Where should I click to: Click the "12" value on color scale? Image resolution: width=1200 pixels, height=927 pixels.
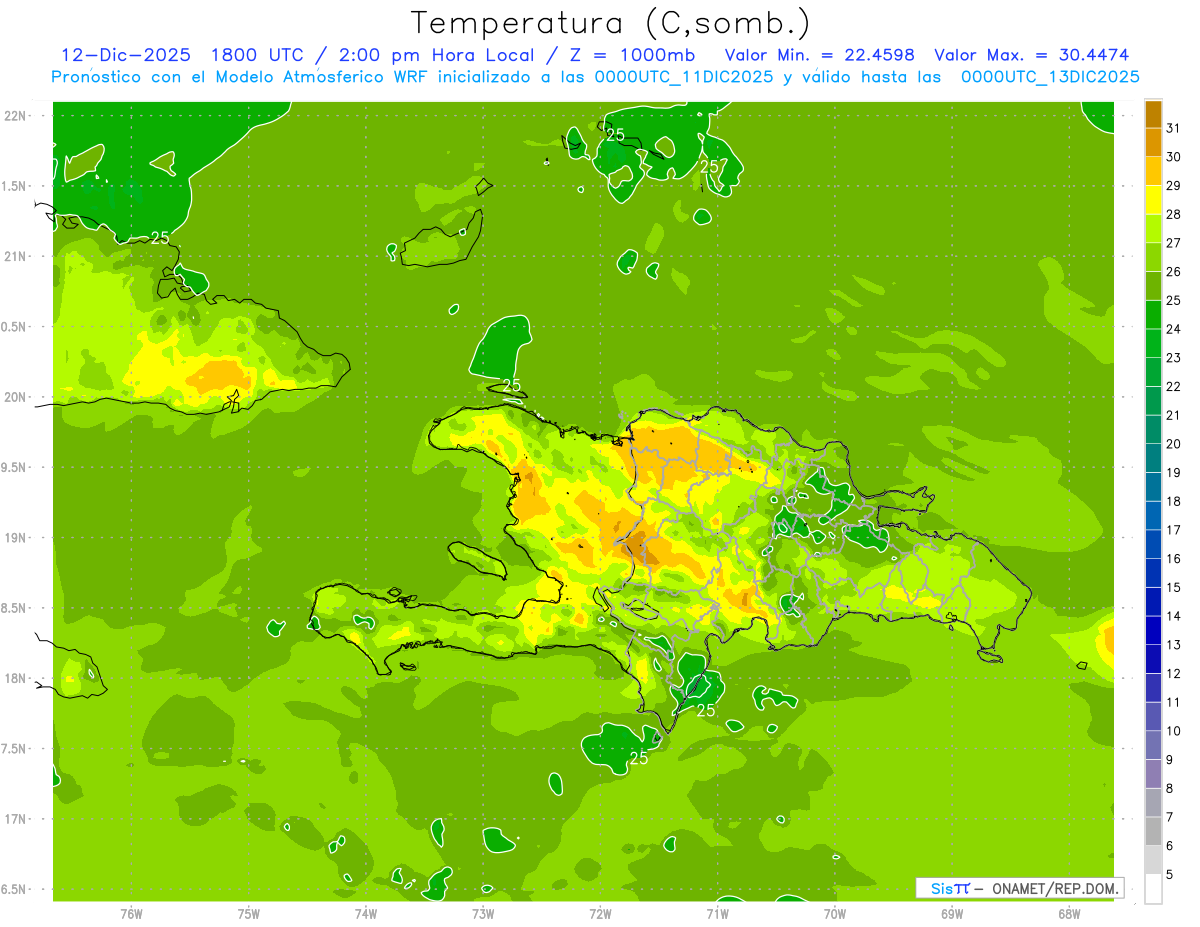[x=1174, y=674]
